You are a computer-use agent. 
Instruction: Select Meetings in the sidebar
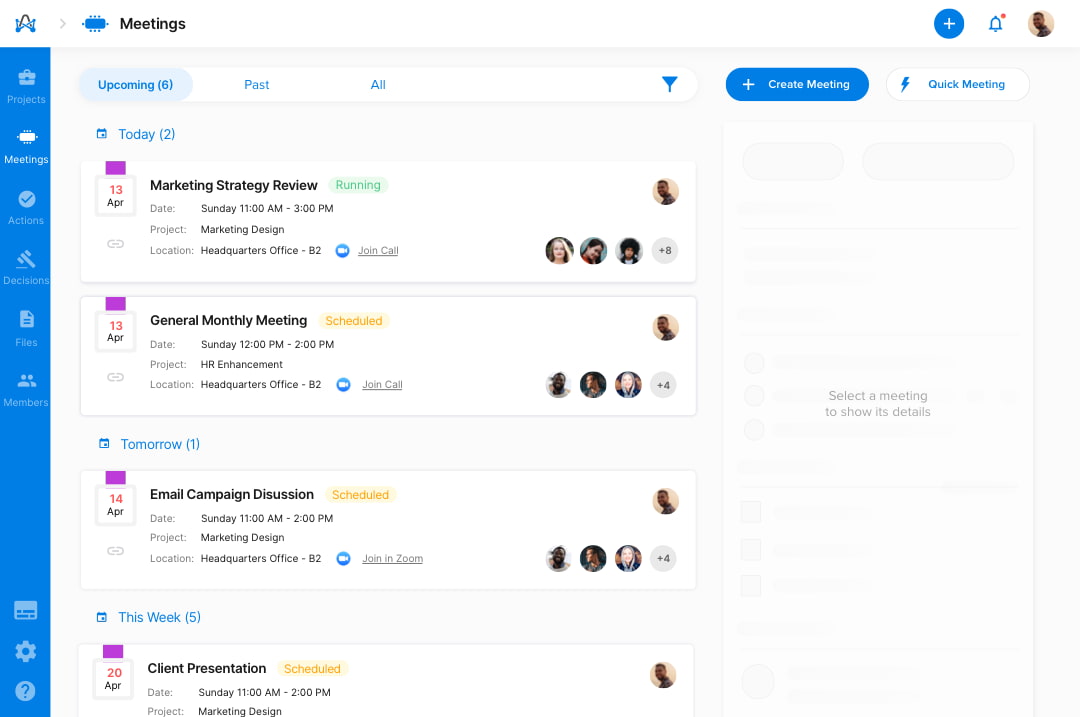26,147
